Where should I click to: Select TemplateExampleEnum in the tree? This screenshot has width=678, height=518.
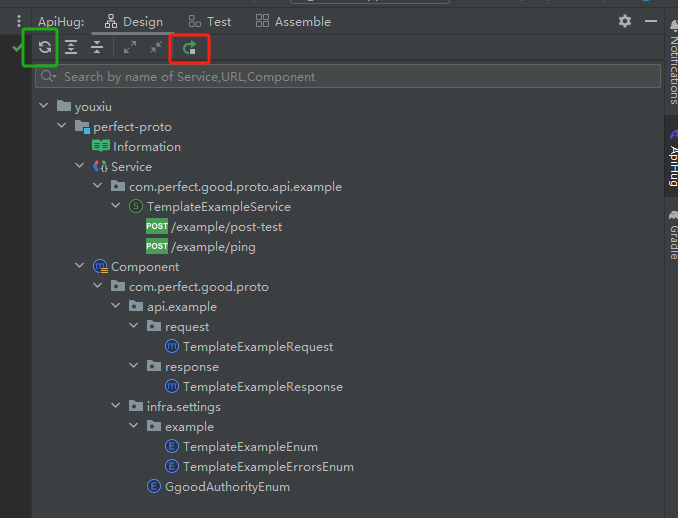pyautogui.click(x=250, y=447)
